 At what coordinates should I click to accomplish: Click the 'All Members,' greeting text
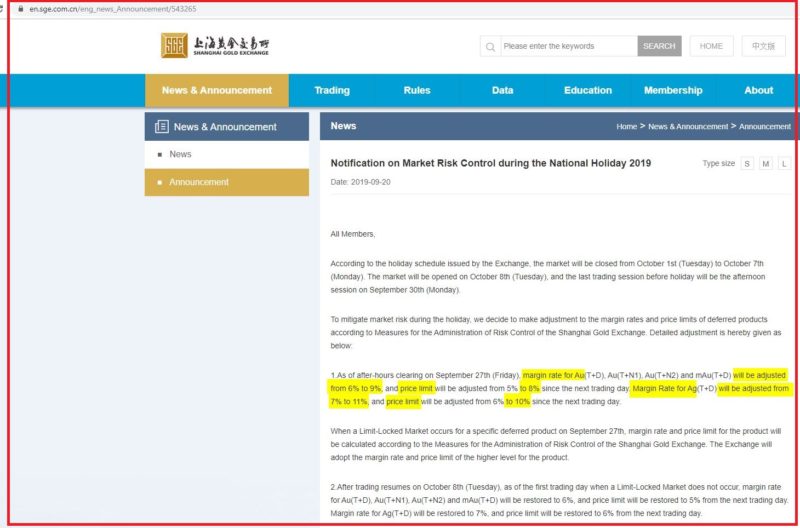353,234
